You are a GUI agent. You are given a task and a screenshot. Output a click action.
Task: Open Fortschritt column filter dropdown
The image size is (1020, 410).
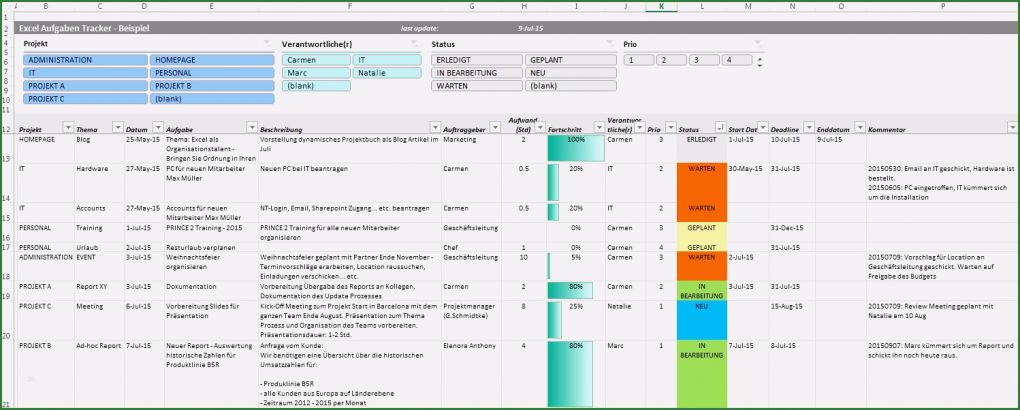(599, 127)
